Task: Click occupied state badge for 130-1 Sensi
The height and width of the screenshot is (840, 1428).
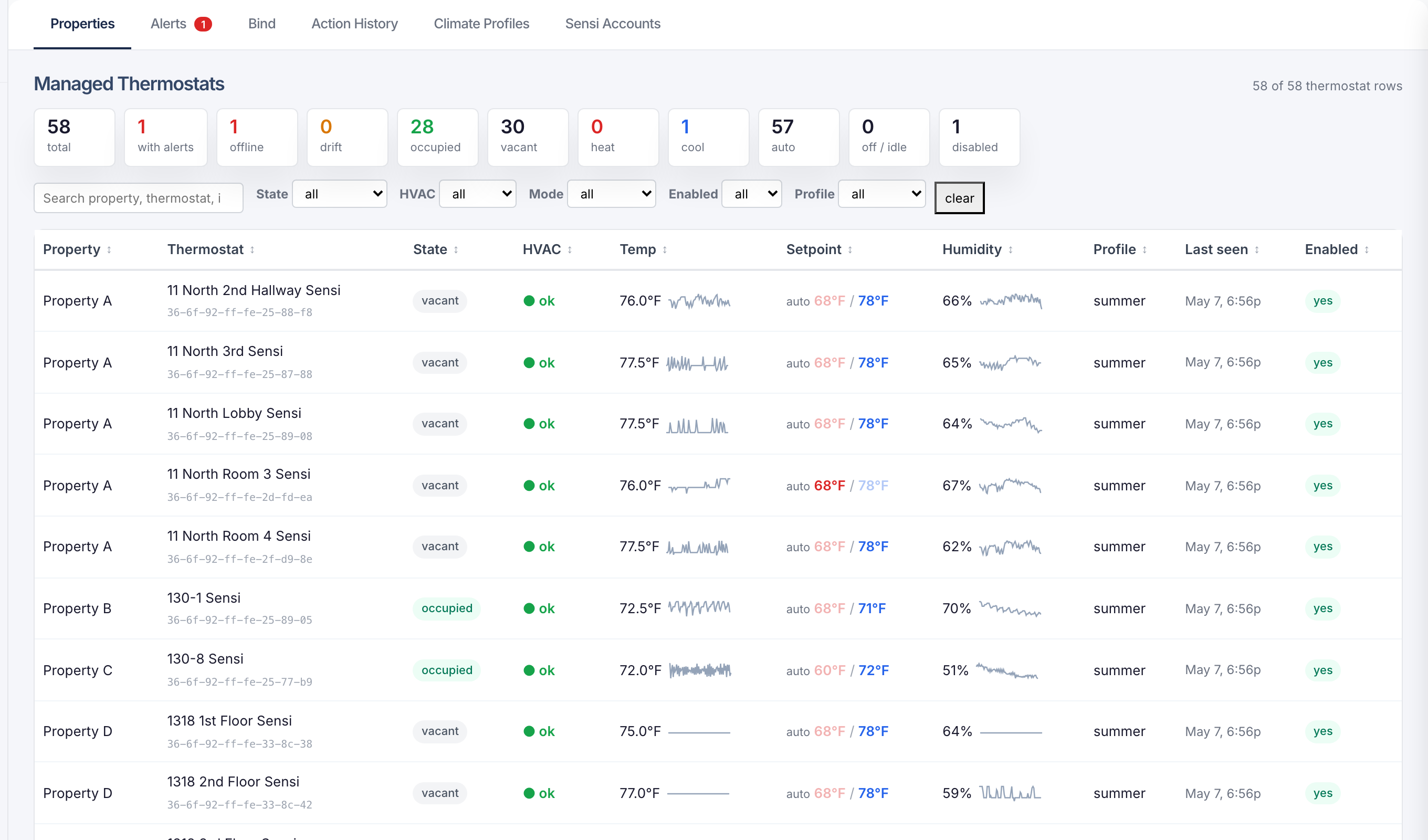Action: pyautogui.click(x=447, y=609)
